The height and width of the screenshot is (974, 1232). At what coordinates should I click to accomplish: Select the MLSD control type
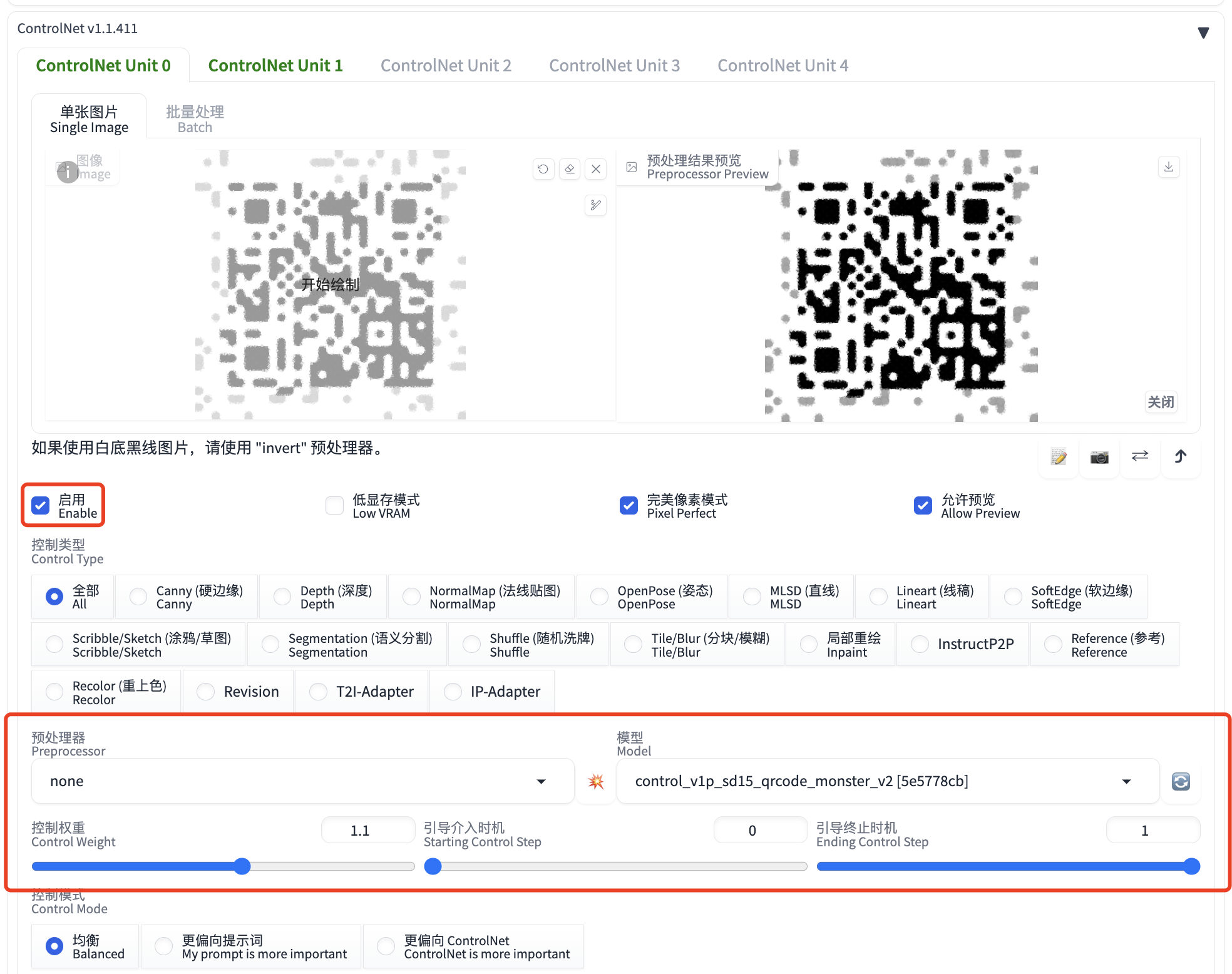pos(791,597)
